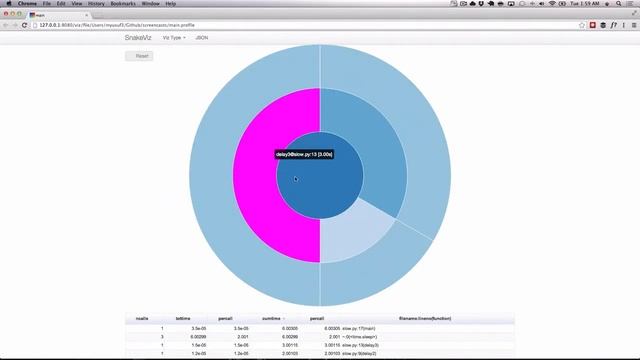640x360 pixels.
Task: Sort by filename:lineno(function) column header
Action: (x=425, y=318)
